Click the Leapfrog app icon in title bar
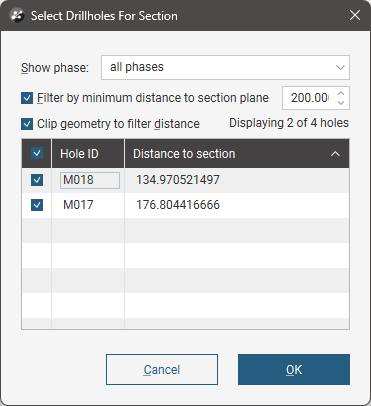Viewport: 371px width, 406px height. point(17,16)
